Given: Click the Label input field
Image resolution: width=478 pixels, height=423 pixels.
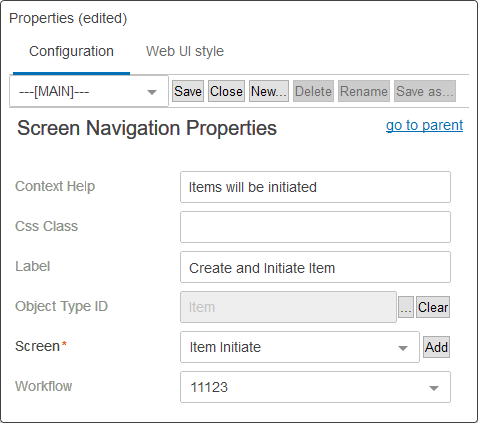Looking at the screenshot, I should pyautogui.click(x=315, y=267).
